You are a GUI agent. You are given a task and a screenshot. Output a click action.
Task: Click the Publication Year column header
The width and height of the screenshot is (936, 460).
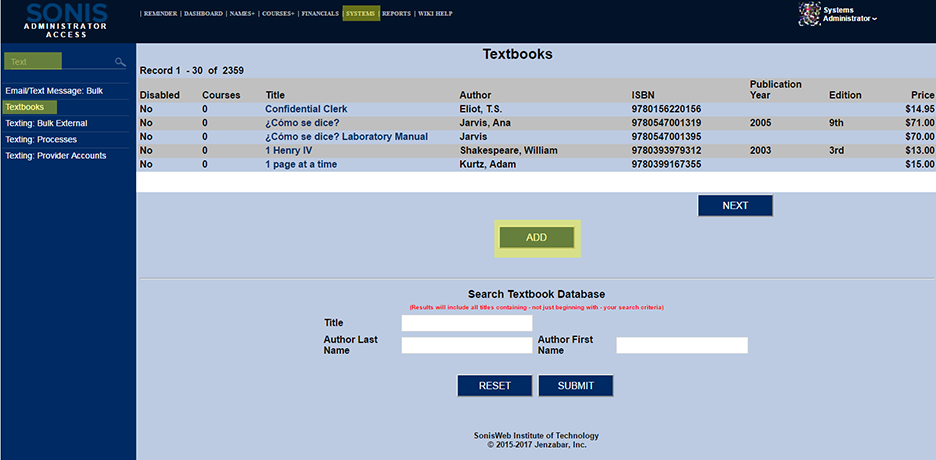click(775, 89)
